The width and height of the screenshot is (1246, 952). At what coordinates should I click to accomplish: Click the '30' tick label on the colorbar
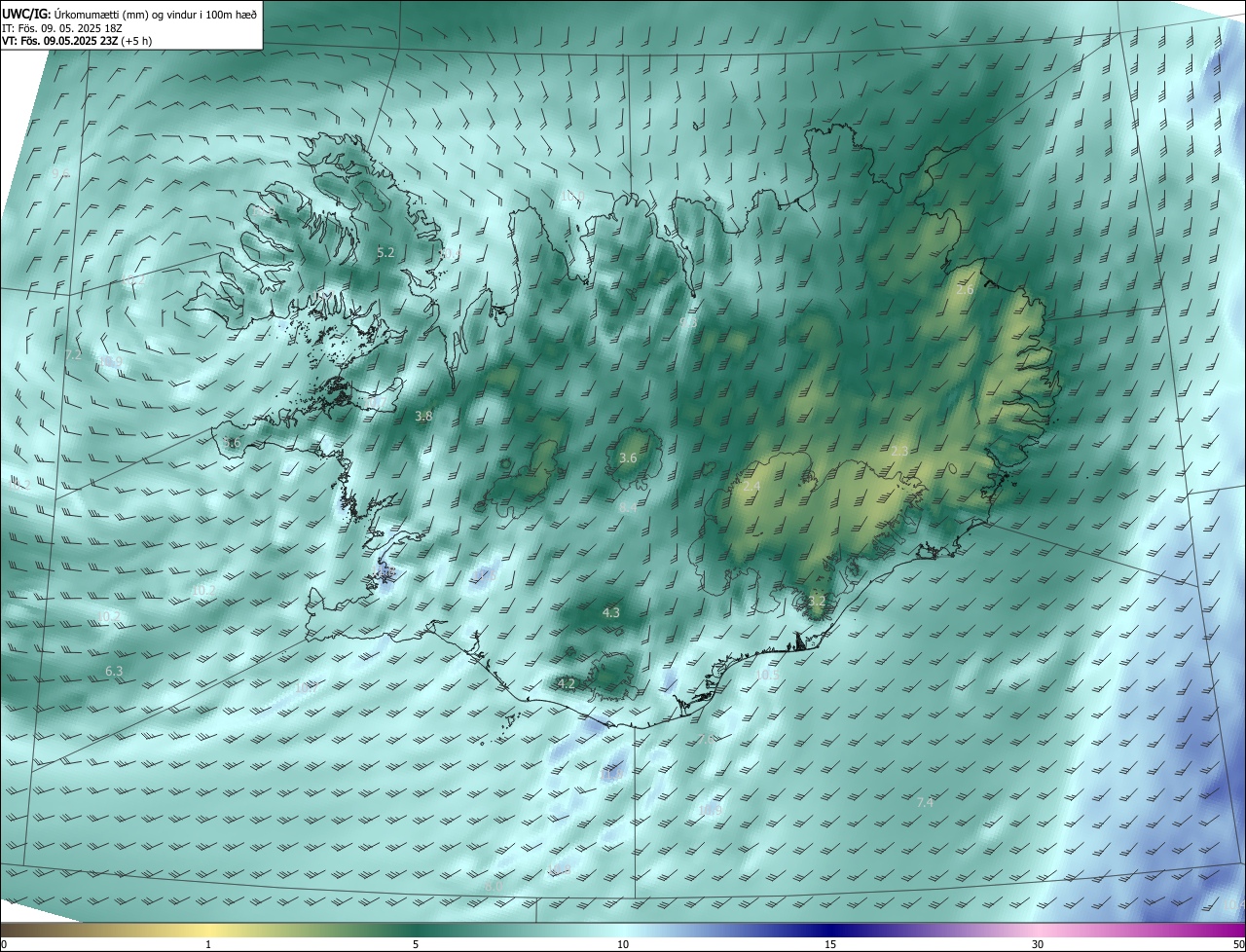point(1038,944)
